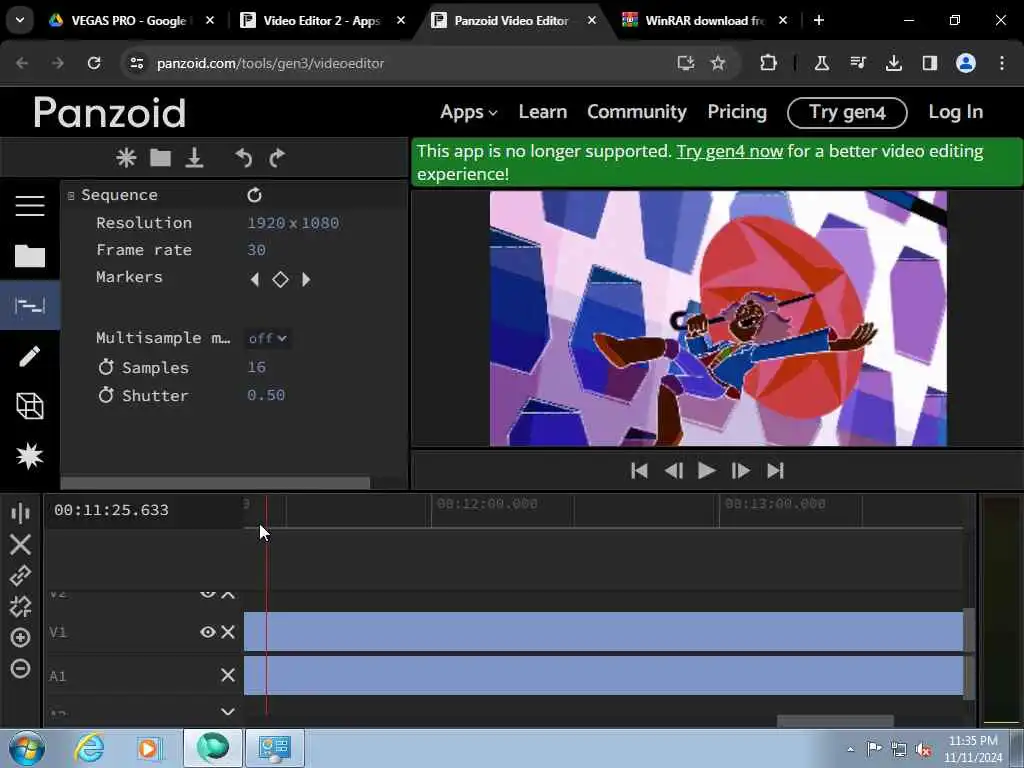Reset the Sequence settings

[255, 195]
